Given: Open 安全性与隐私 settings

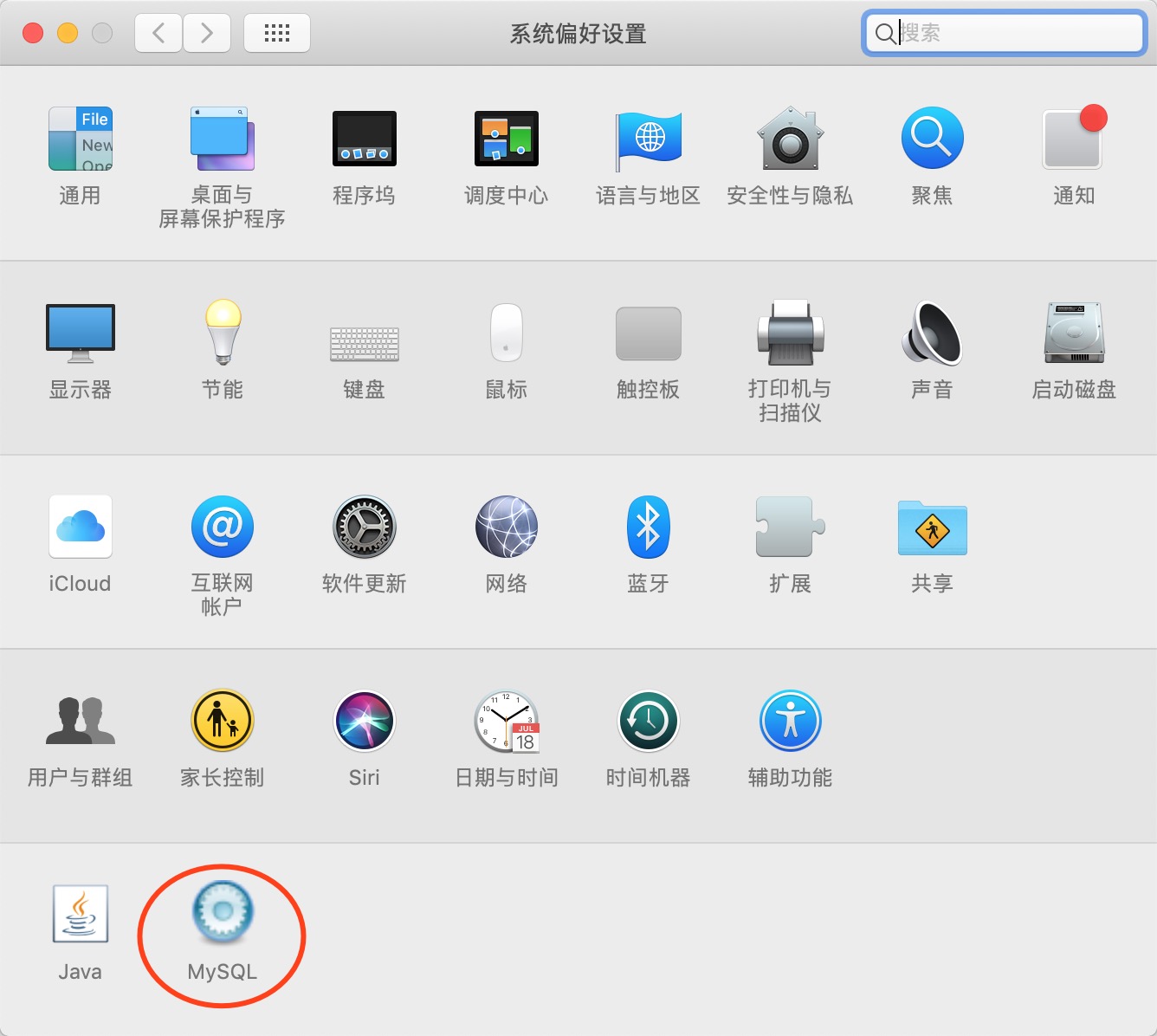Looking at the screenshot, I should coord(789,139).
